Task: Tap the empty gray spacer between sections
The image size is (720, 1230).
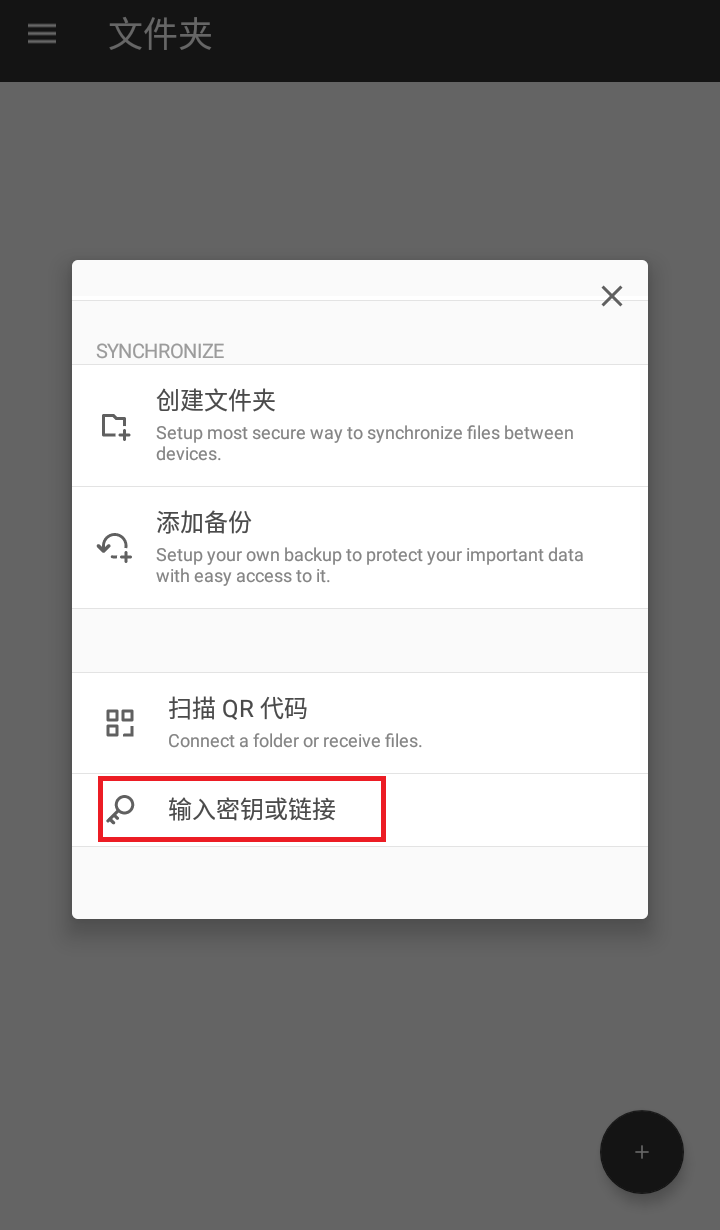Action: (x=360, y=640)
